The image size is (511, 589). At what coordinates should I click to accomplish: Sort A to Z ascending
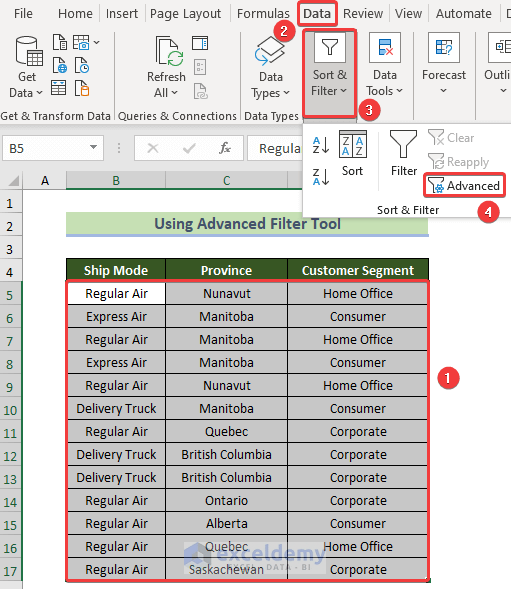point(321,145)
